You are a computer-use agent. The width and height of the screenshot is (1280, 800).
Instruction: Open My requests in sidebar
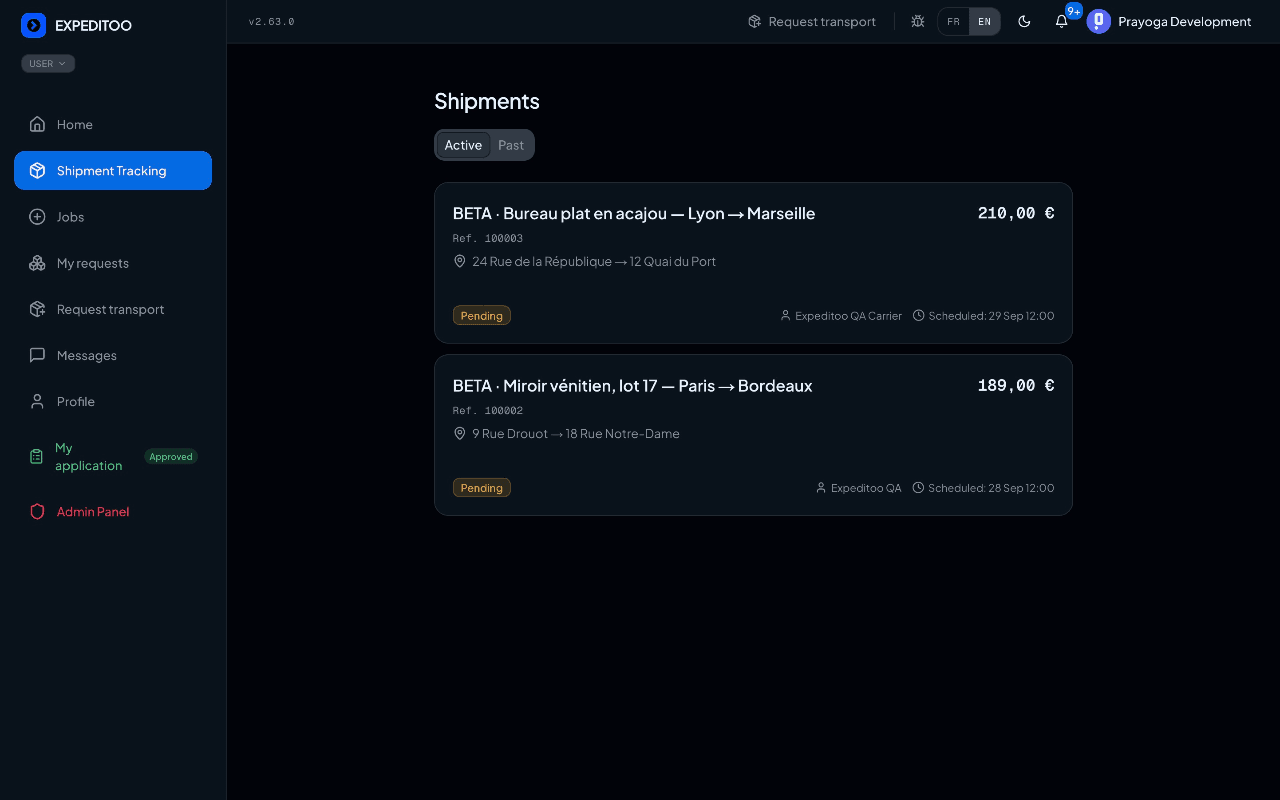coord(113,263)
